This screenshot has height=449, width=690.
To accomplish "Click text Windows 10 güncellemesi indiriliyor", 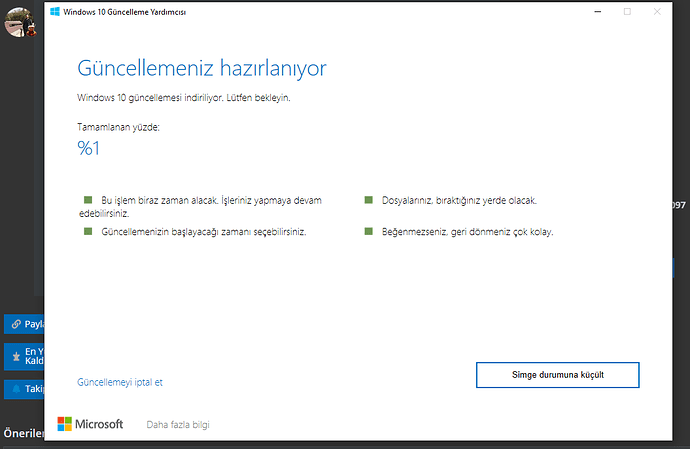I will click(x=150, y=98).
